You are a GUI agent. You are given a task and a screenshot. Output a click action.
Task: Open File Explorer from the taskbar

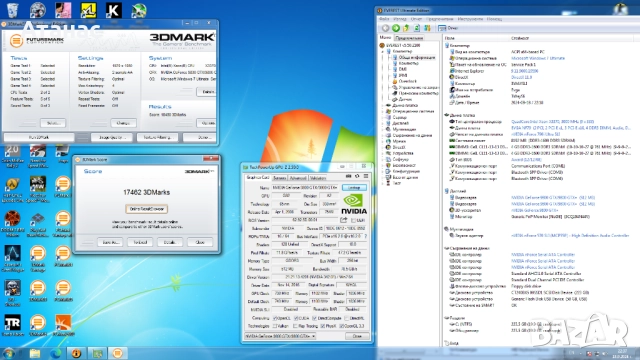[x=35, y=353]
